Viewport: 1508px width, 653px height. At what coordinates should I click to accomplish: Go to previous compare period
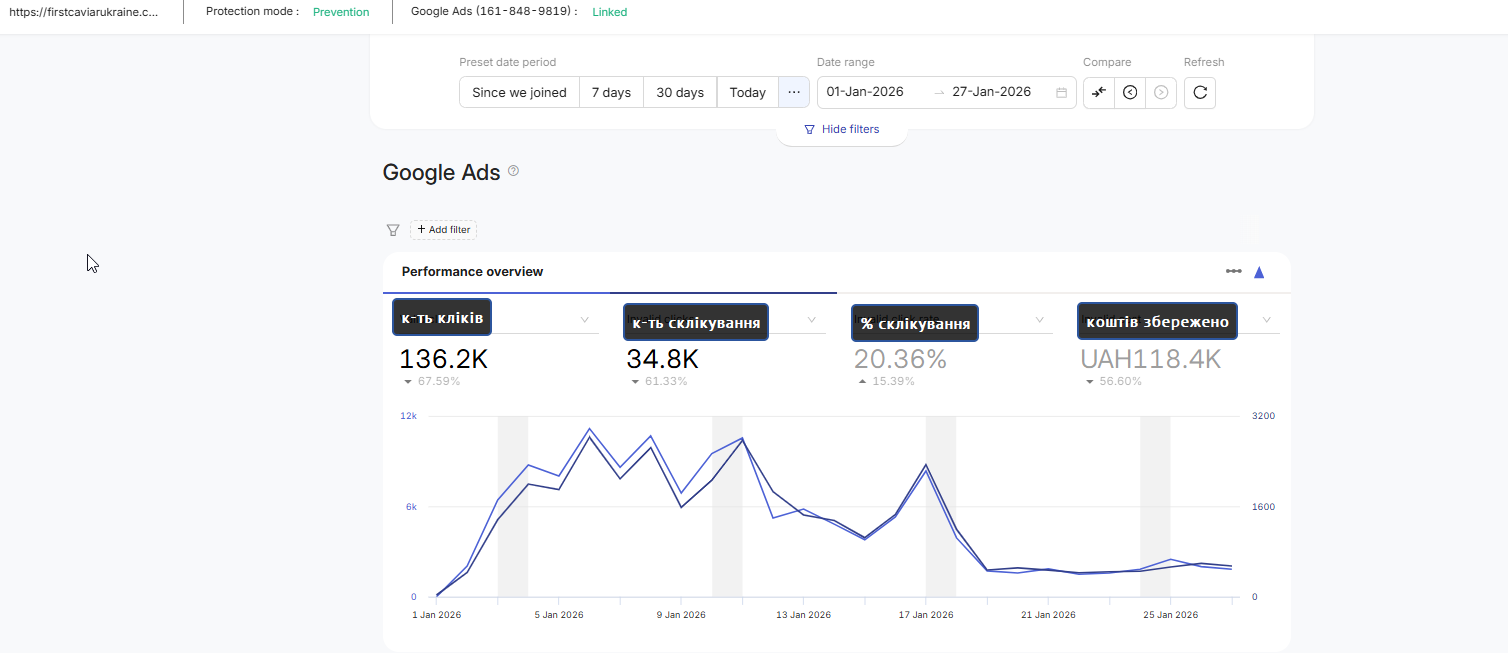click(x=1130, y=92)
